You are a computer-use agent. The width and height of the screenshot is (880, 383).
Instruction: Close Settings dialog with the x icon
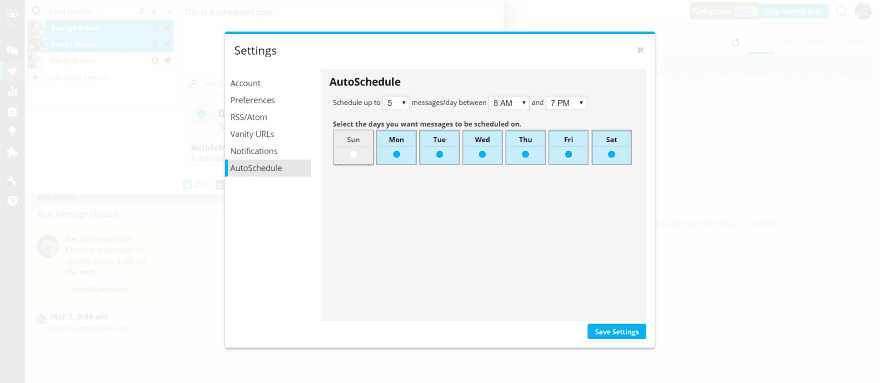tap(640, 50)
